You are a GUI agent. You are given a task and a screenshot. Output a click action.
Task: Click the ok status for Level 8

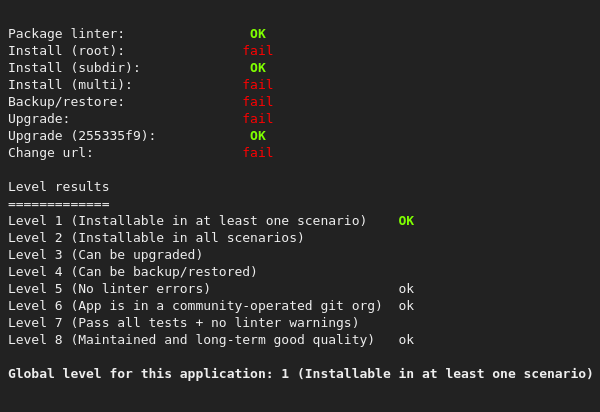406,340
